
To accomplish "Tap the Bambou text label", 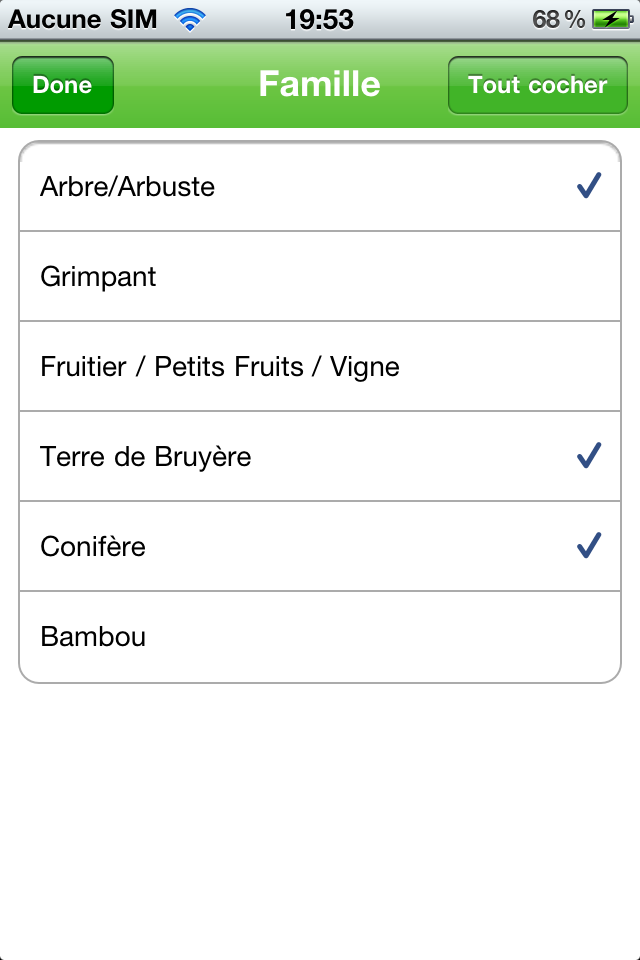I will click(x=93, y=637).
